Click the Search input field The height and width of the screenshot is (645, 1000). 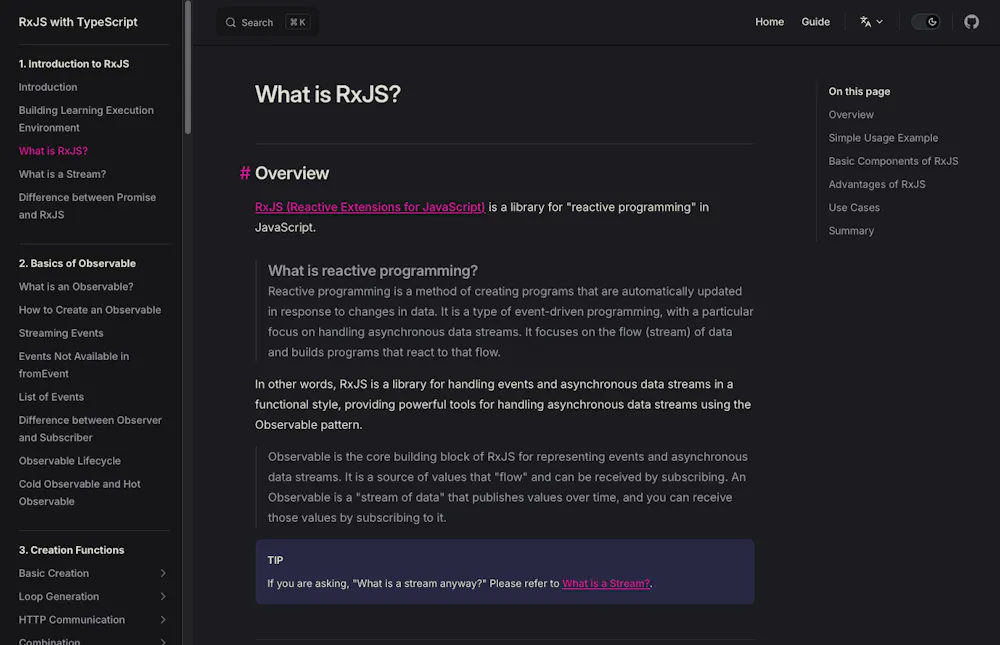coord(267,22)
